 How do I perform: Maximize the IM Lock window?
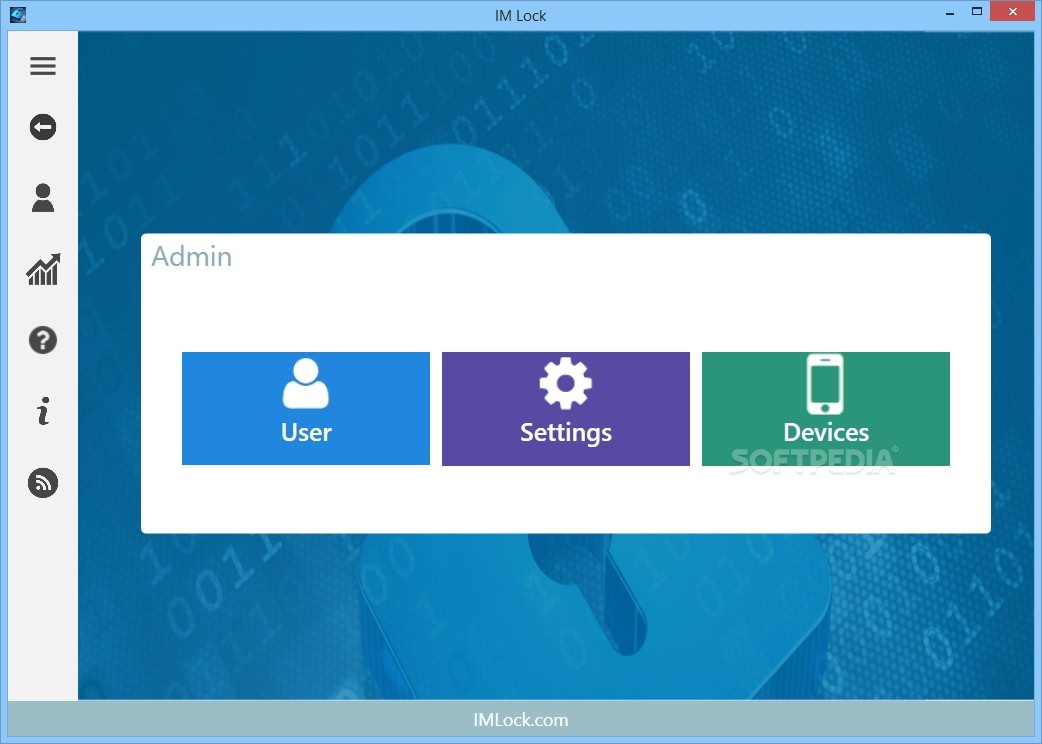[x=976, y=11]
